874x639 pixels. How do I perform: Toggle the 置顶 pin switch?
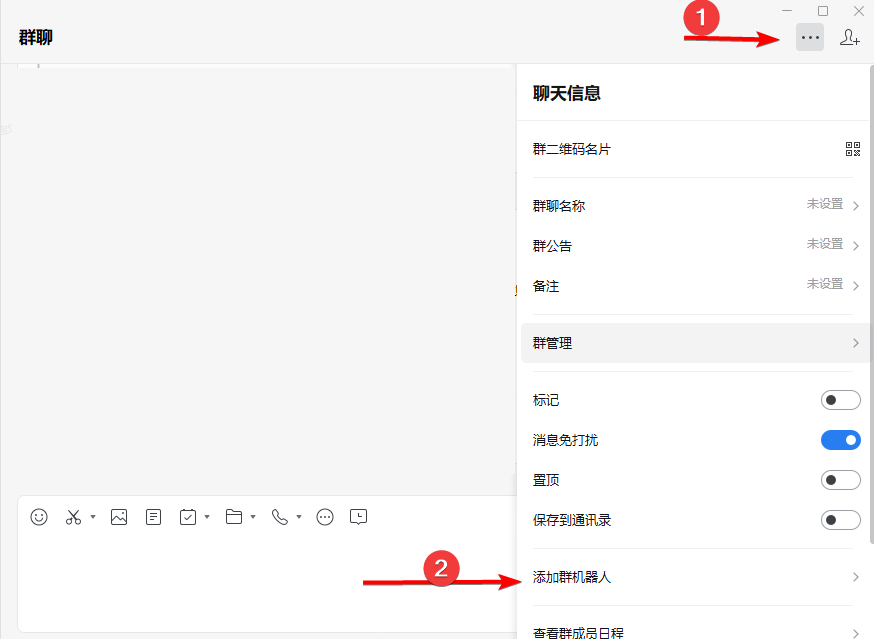[x=840, y=480]
